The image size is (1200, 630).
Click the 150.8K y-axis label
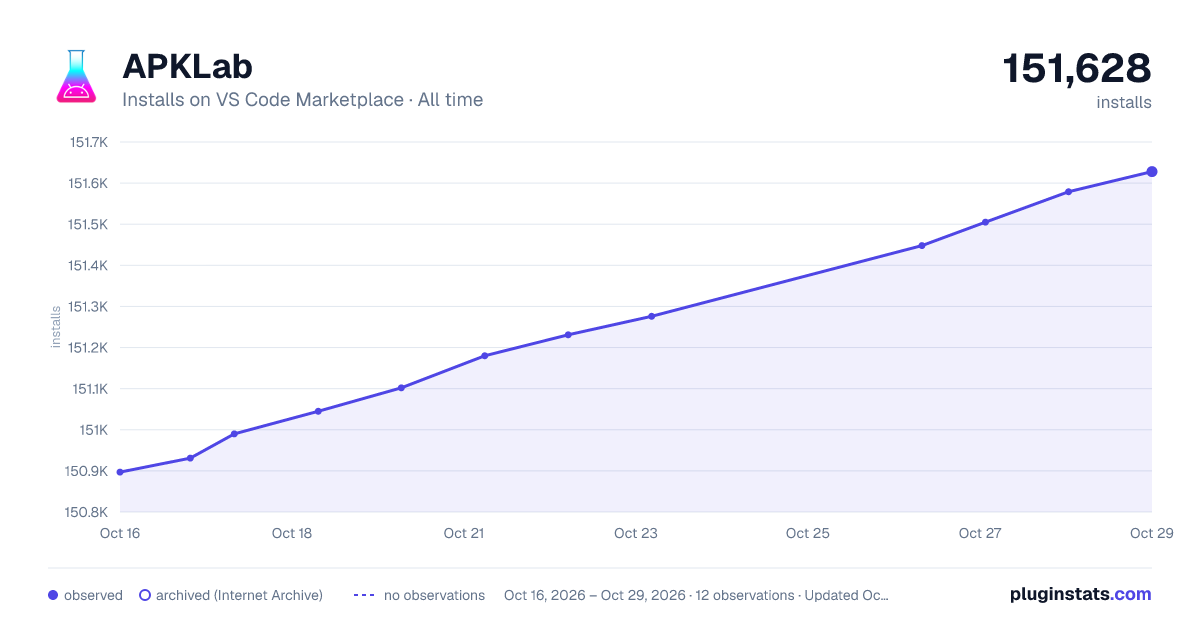pyautogui.click(x=87, y=512)
